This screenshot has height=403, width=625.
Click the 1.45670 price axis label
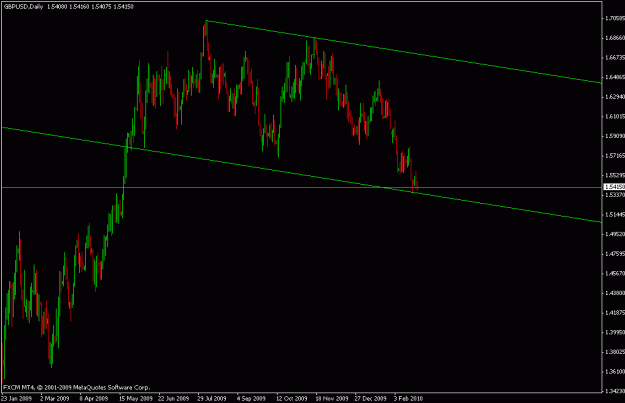tap(615, 273)
